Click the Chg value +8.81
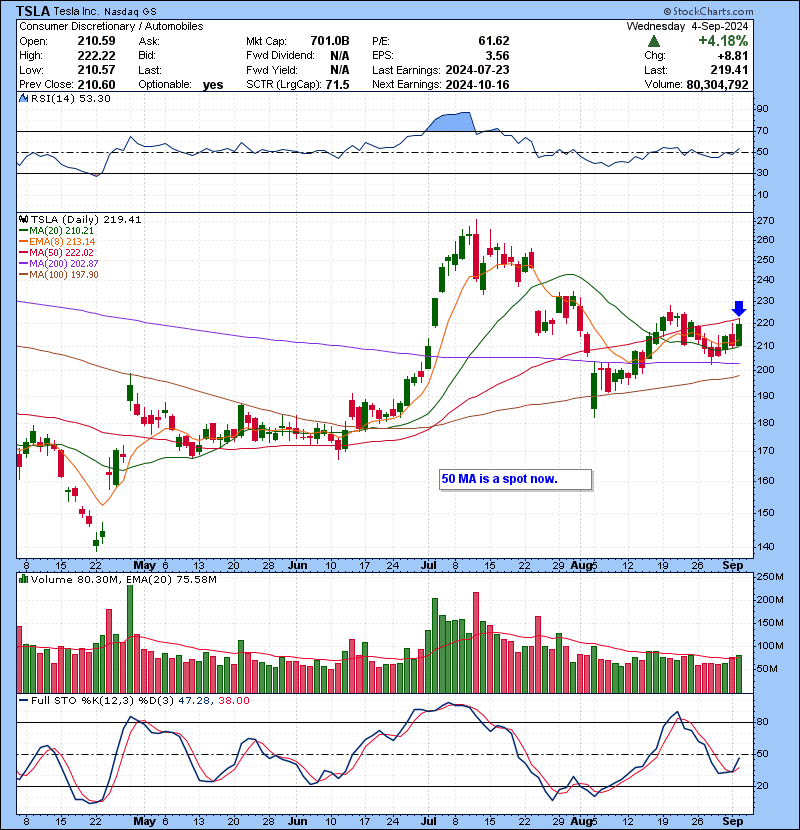Viewport: 800px width, 830px height. (733, 56)
